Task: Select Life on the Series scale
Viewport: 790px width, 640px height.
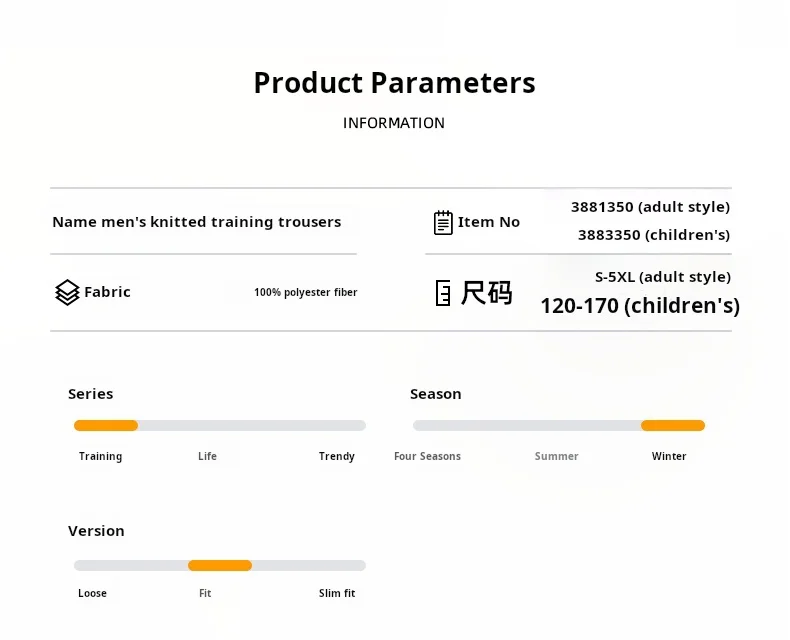Action: (x=207, y=456)
